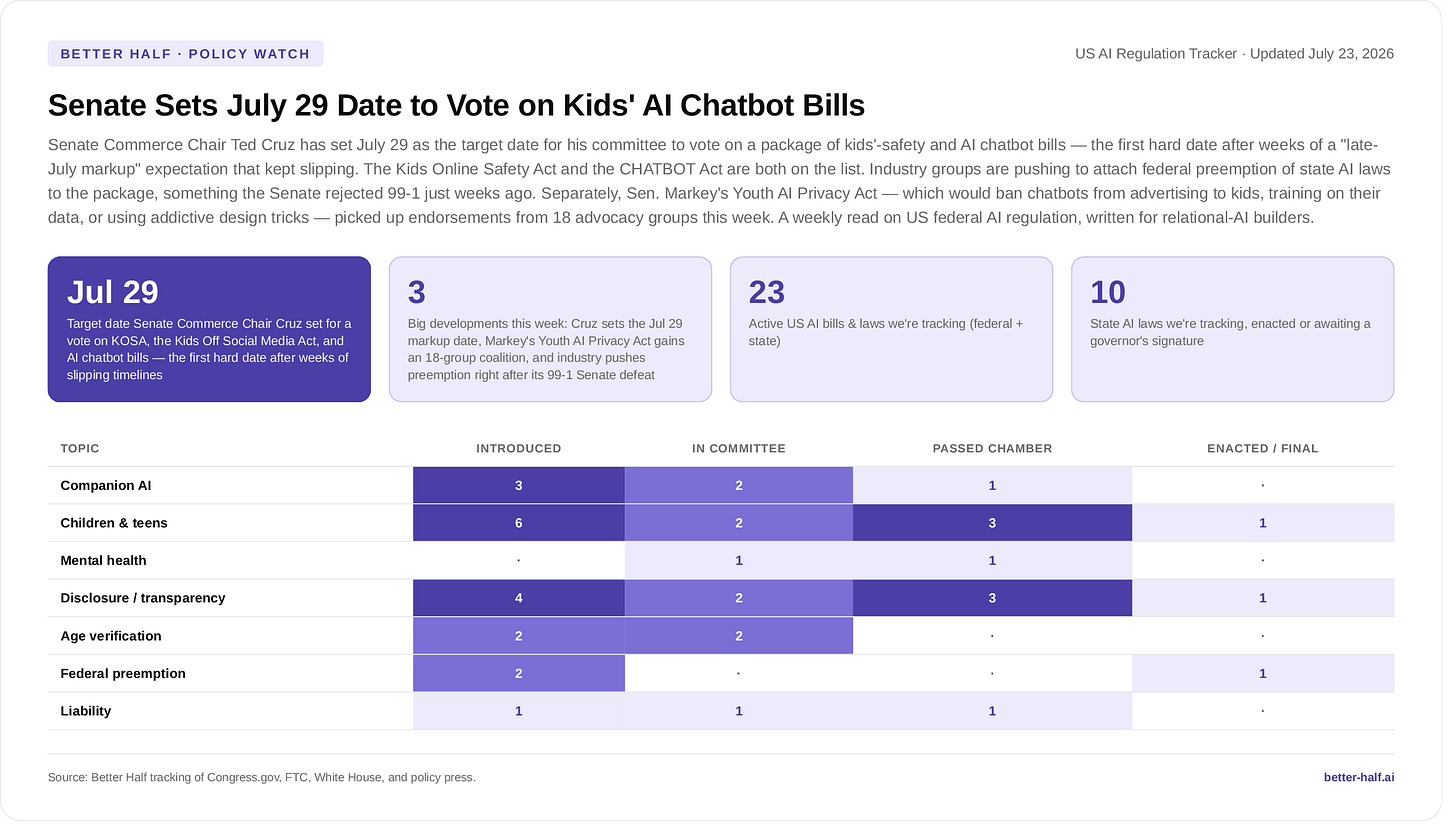Viewport: 1456px width, 835px height.
Task: Click the Age verification In Committee cell
Action: click(739, 636)
